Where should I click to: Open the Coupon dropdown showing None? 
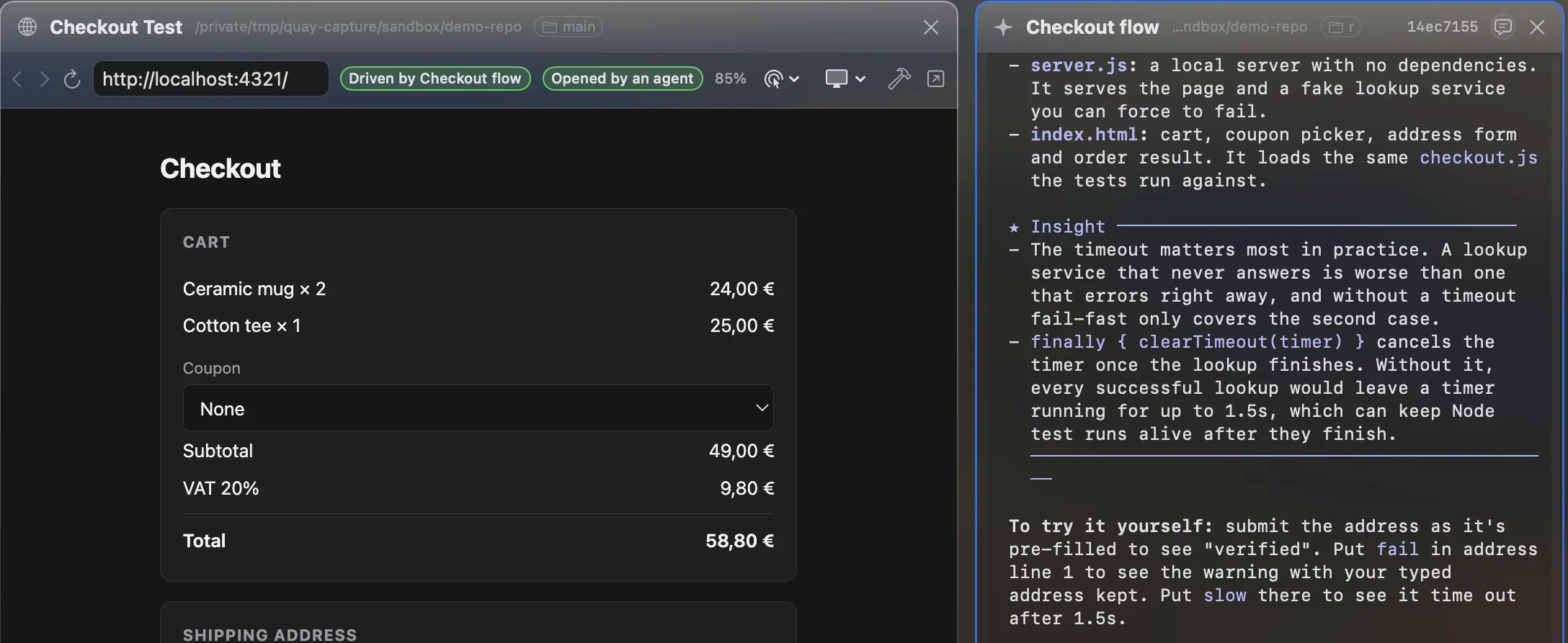point(478,408)
